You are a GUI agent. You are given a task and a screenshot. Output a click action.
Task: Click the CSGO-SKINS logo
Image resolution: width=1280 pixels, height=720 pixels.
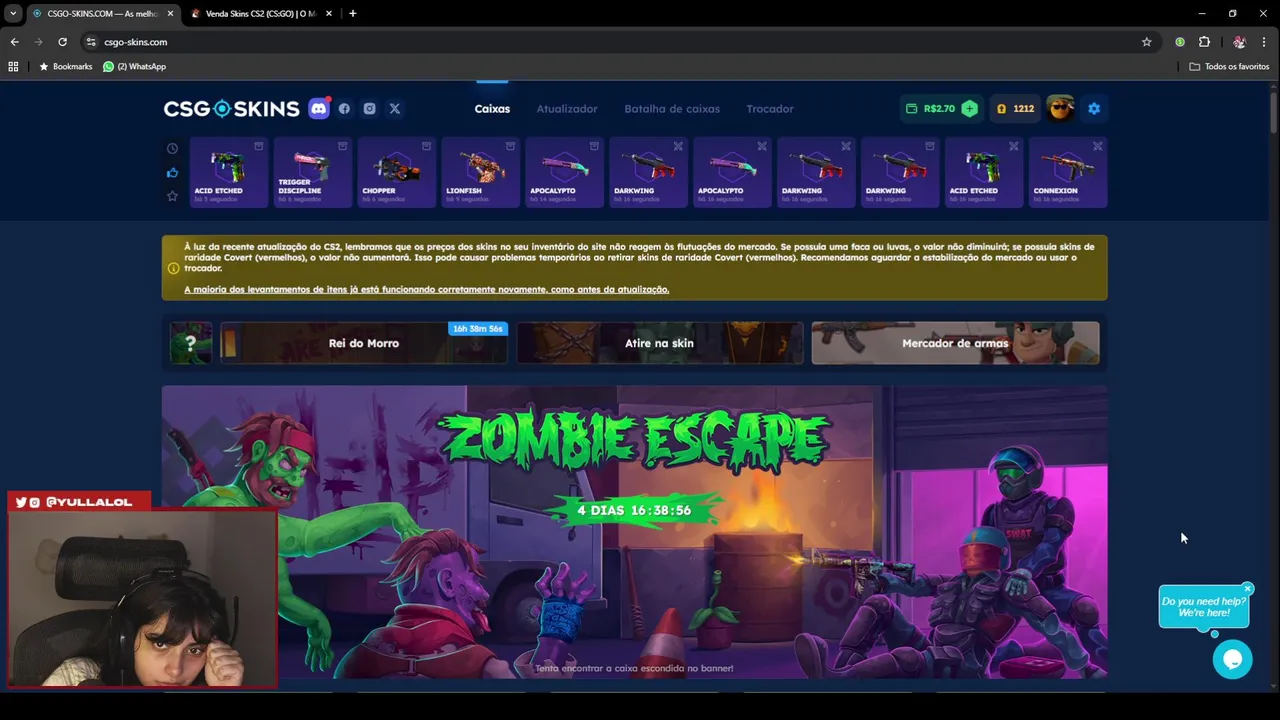click(x=231, y=108)
